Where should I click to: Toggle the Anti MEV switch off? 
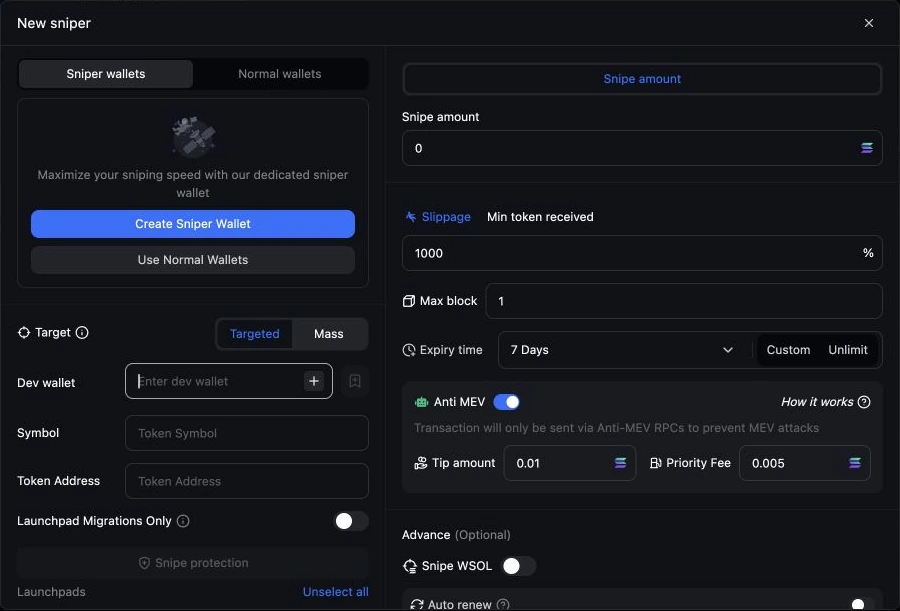tap(506, 402)
